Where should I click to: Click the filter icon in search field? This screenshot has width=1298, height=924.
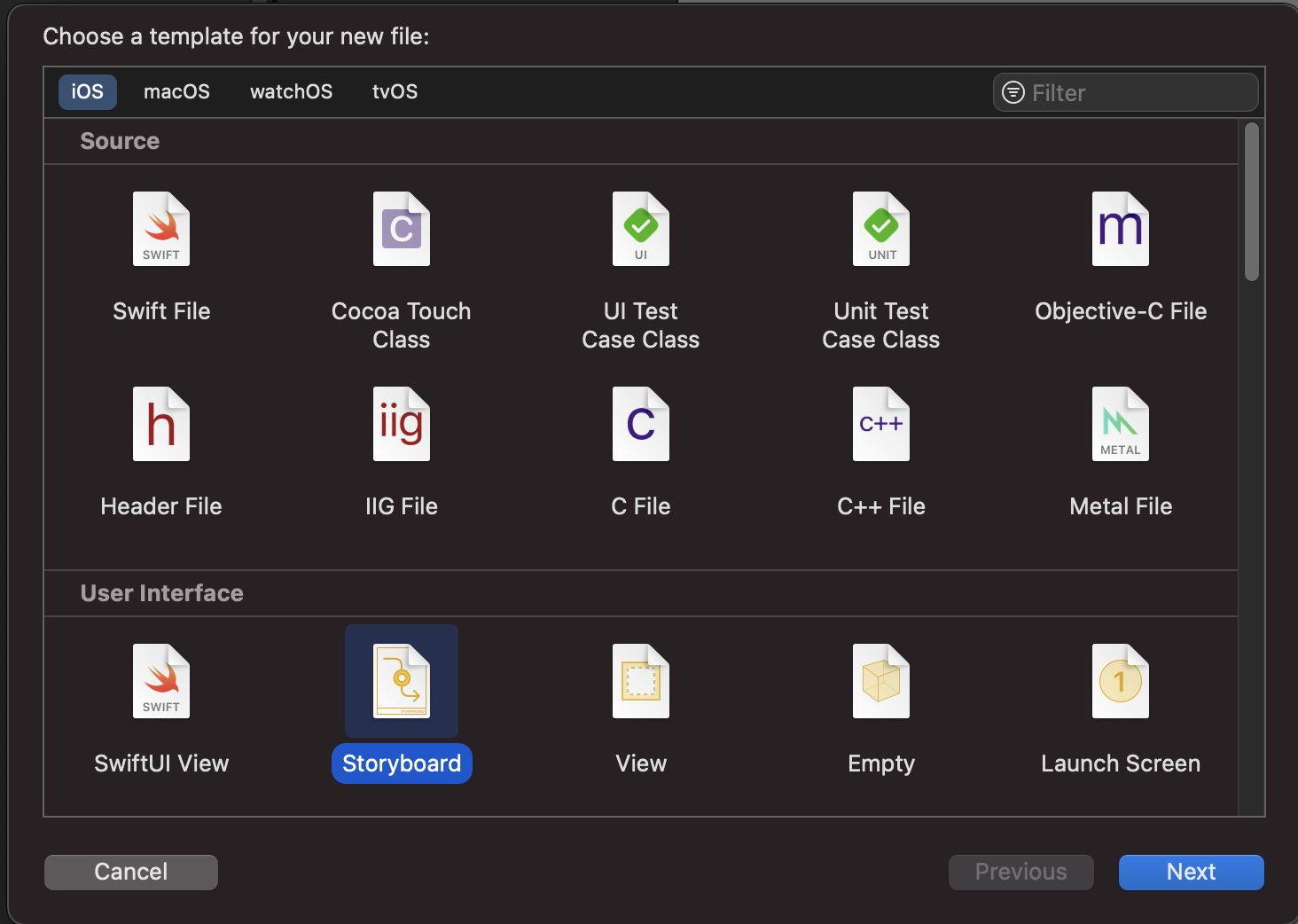pos(1013,92)
